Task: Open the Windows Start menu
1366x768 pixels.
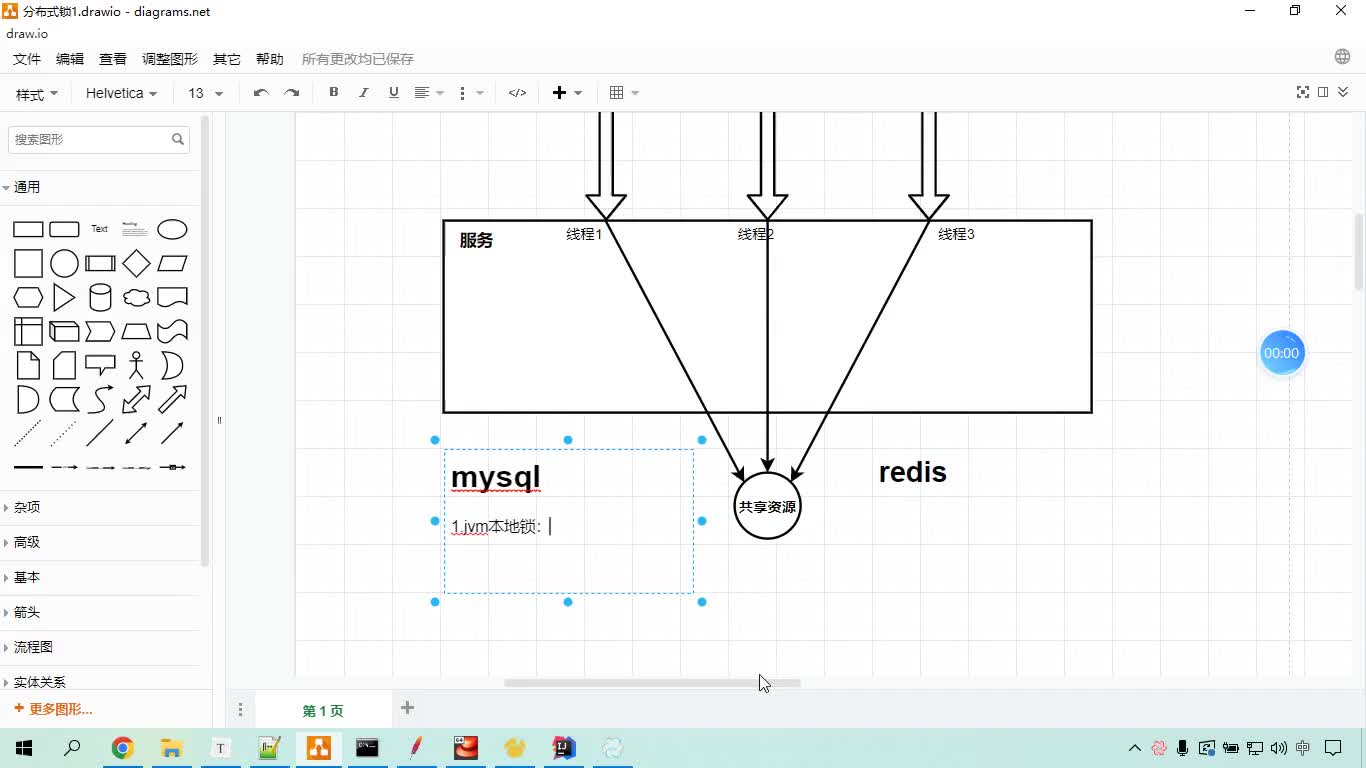Action: point(24,748)
